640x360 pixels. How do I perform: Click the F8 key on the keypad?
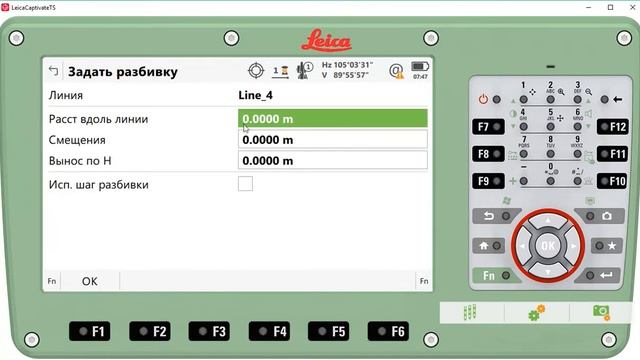tap(488, 154)
